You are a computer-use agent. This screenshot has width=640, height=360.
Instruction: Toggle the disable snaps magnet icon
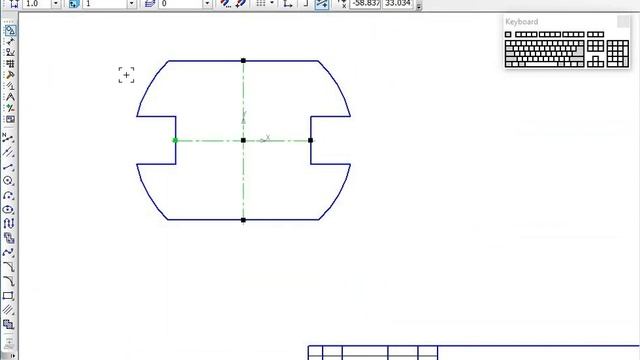coord(240,4)
